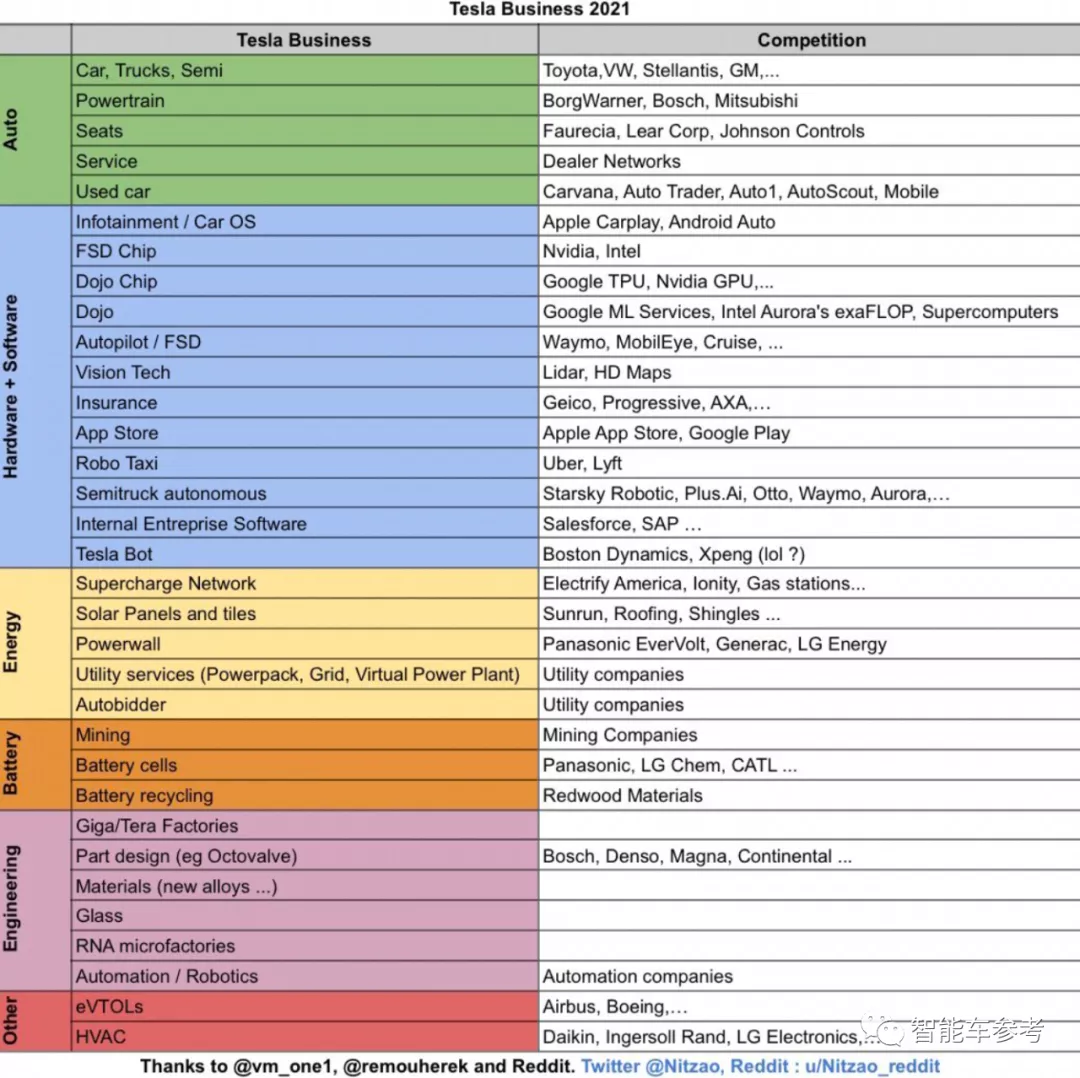Click the blue 'Hardware + Software' category label
1080x1078 pixels.
(x=12, y=386)
